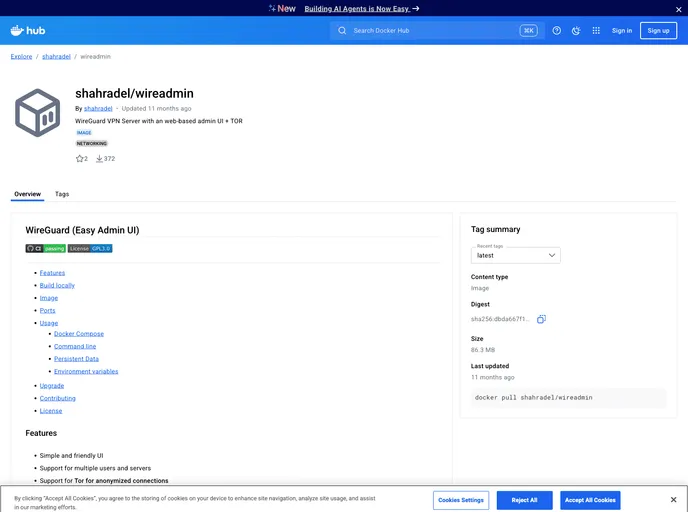Click the sha256:dbda667f1 digest text

500,319
